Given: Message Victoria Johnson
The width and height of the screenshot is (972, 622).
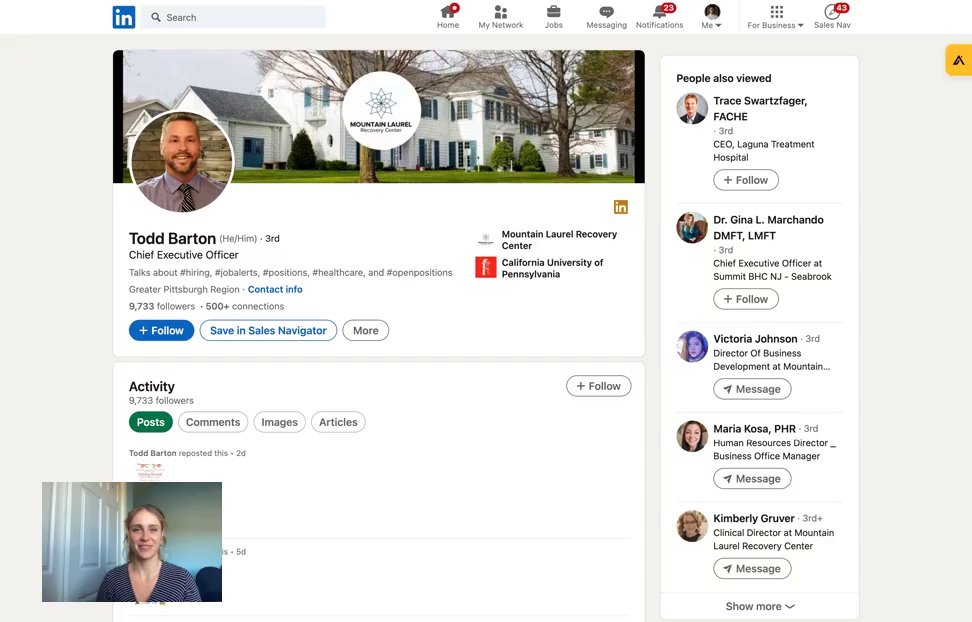Looking at the screenshot, I should [752, 389].
